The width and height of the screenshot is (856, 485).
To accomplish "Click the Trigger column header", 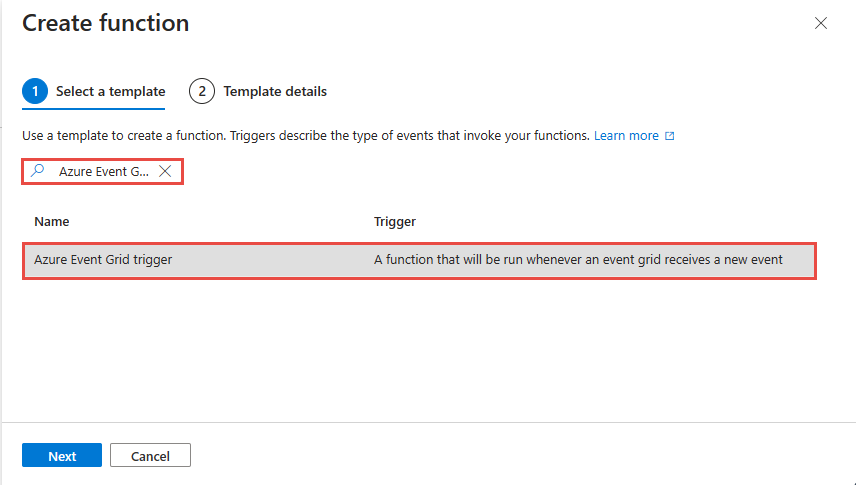I will [395, 221].
